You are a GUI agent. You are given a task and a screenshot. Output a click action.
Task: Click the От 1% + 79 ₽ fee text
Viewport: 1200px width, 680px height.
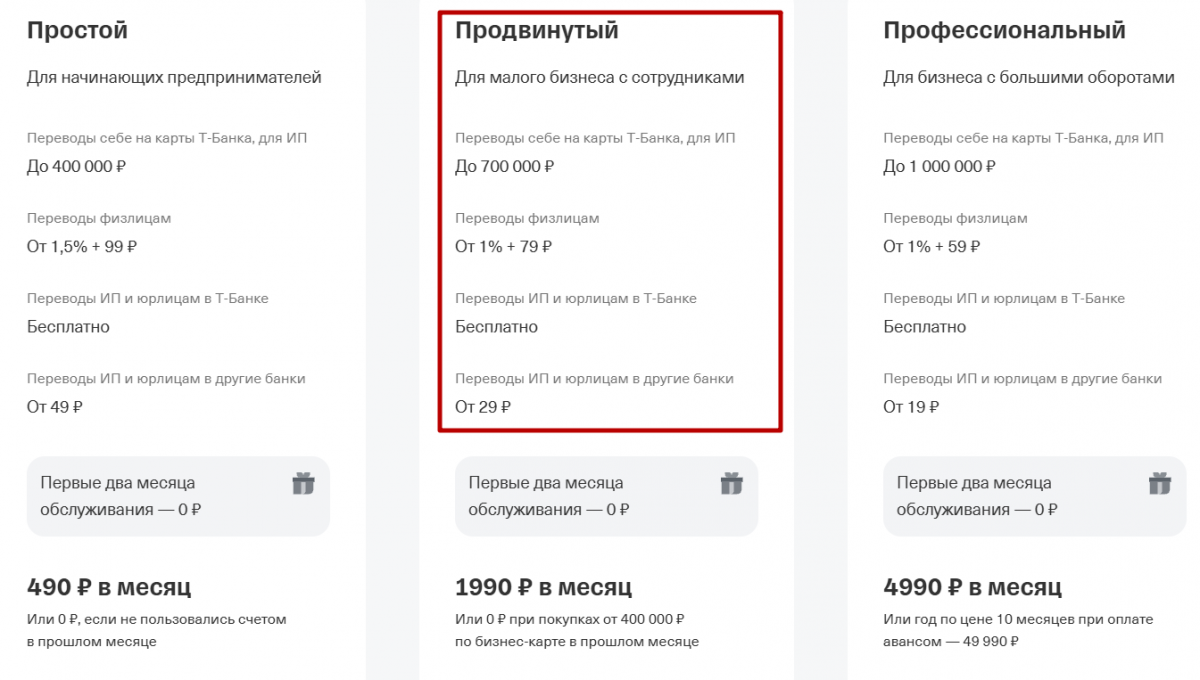(x=503, y=246)
